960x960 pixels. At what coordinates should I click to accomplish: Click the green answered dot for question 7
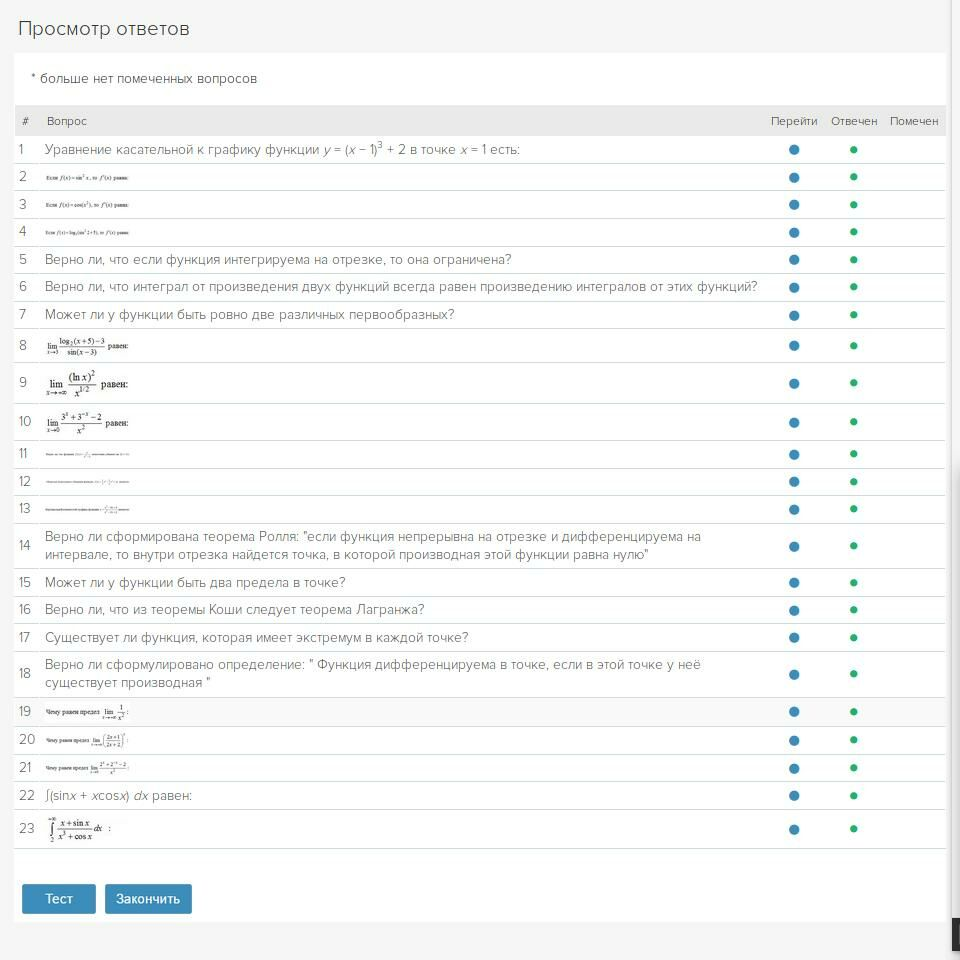(854, 315)
